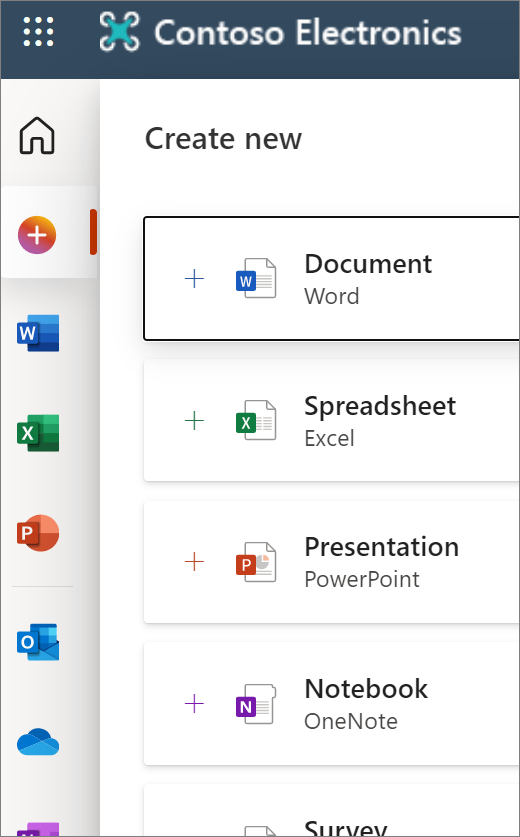This screenshot has width=520, height=837.
Task: Click the OneNote subtitle under Notebook
Action: 351,722
